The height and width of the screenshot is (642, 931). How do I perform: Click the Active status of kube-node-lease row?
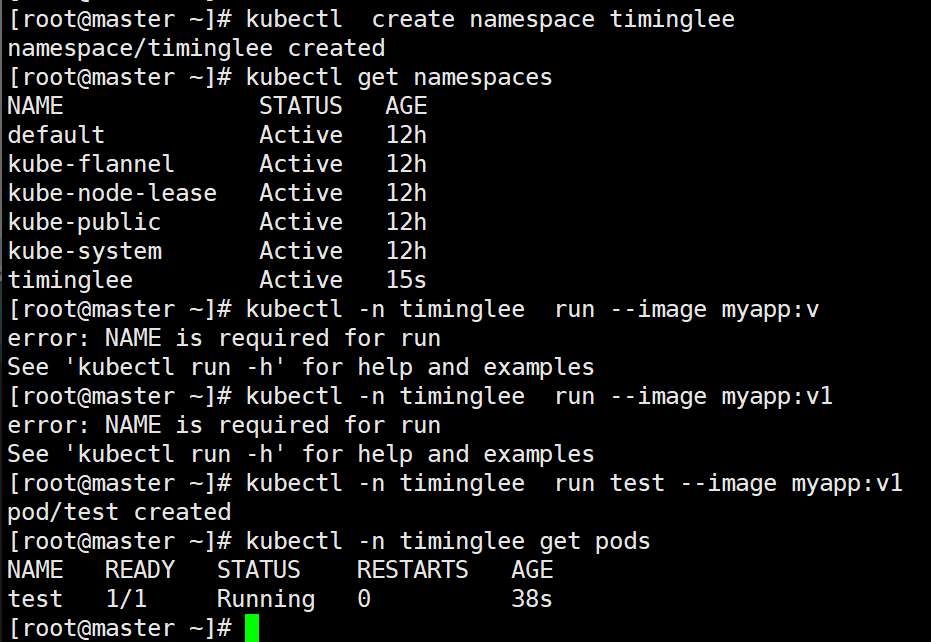(301, 193)
